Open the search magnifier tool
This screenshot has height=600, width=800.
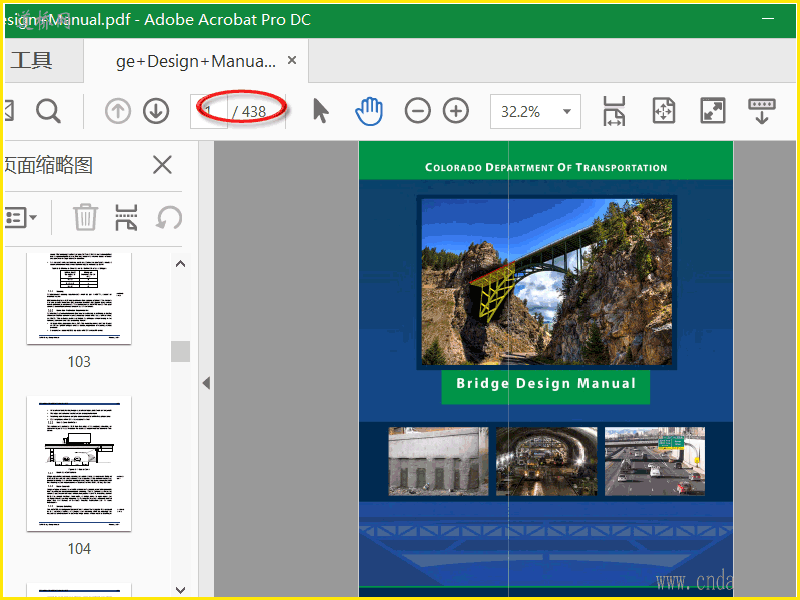tap(48, 111)
